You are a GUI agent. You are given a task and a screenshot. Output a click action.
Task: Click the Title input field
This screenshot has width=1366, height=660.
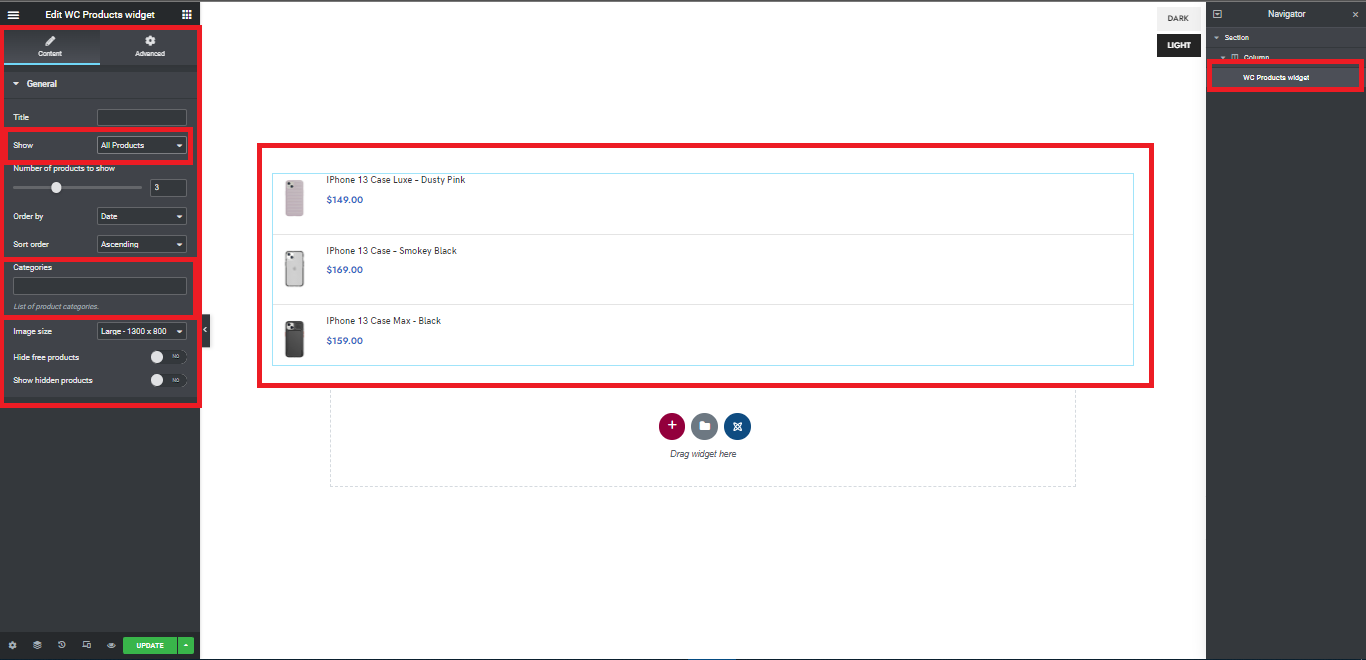(142, 117)
